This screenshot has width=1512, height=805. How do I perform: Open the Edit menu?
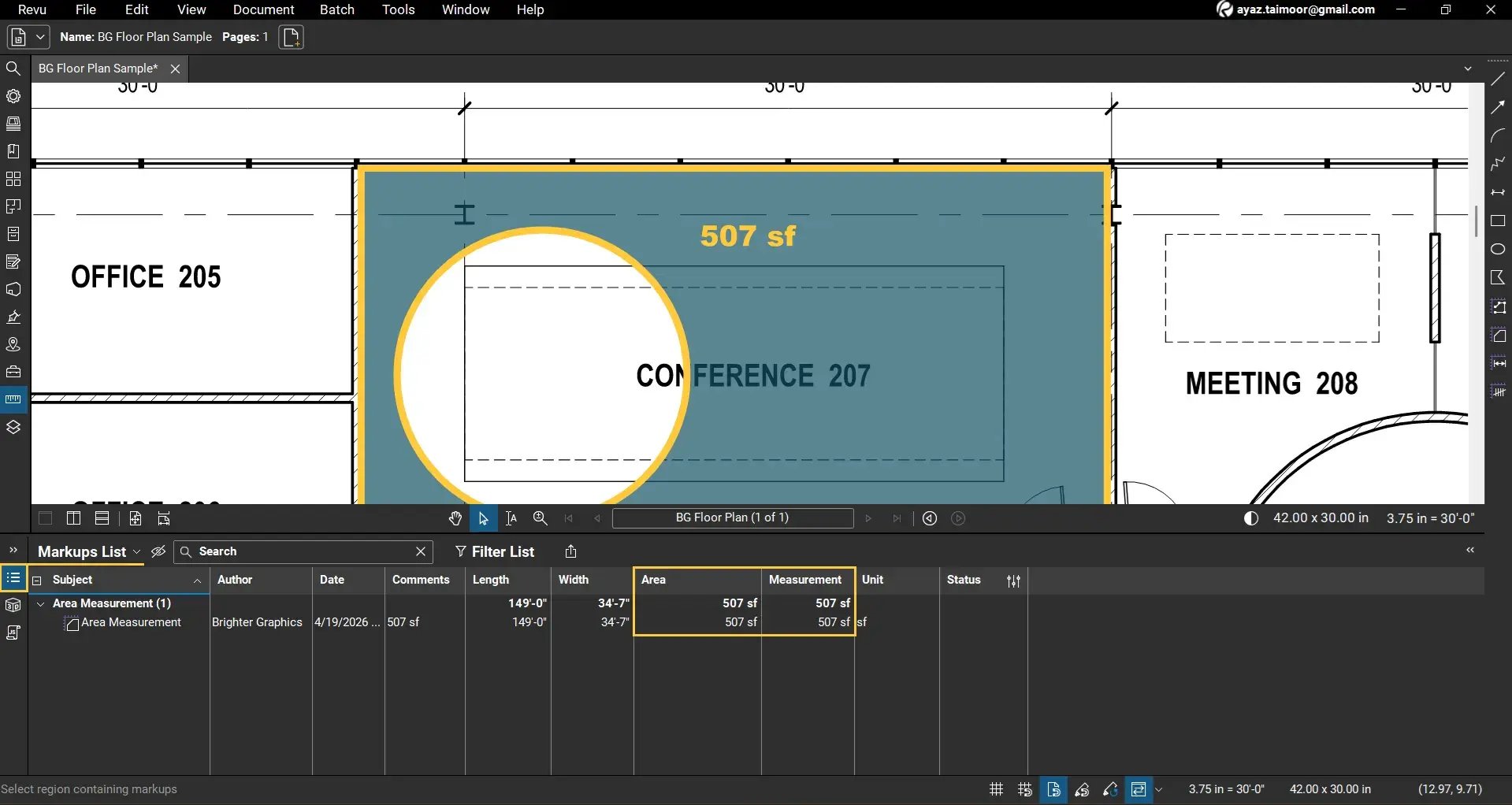[x=136, y=9]
